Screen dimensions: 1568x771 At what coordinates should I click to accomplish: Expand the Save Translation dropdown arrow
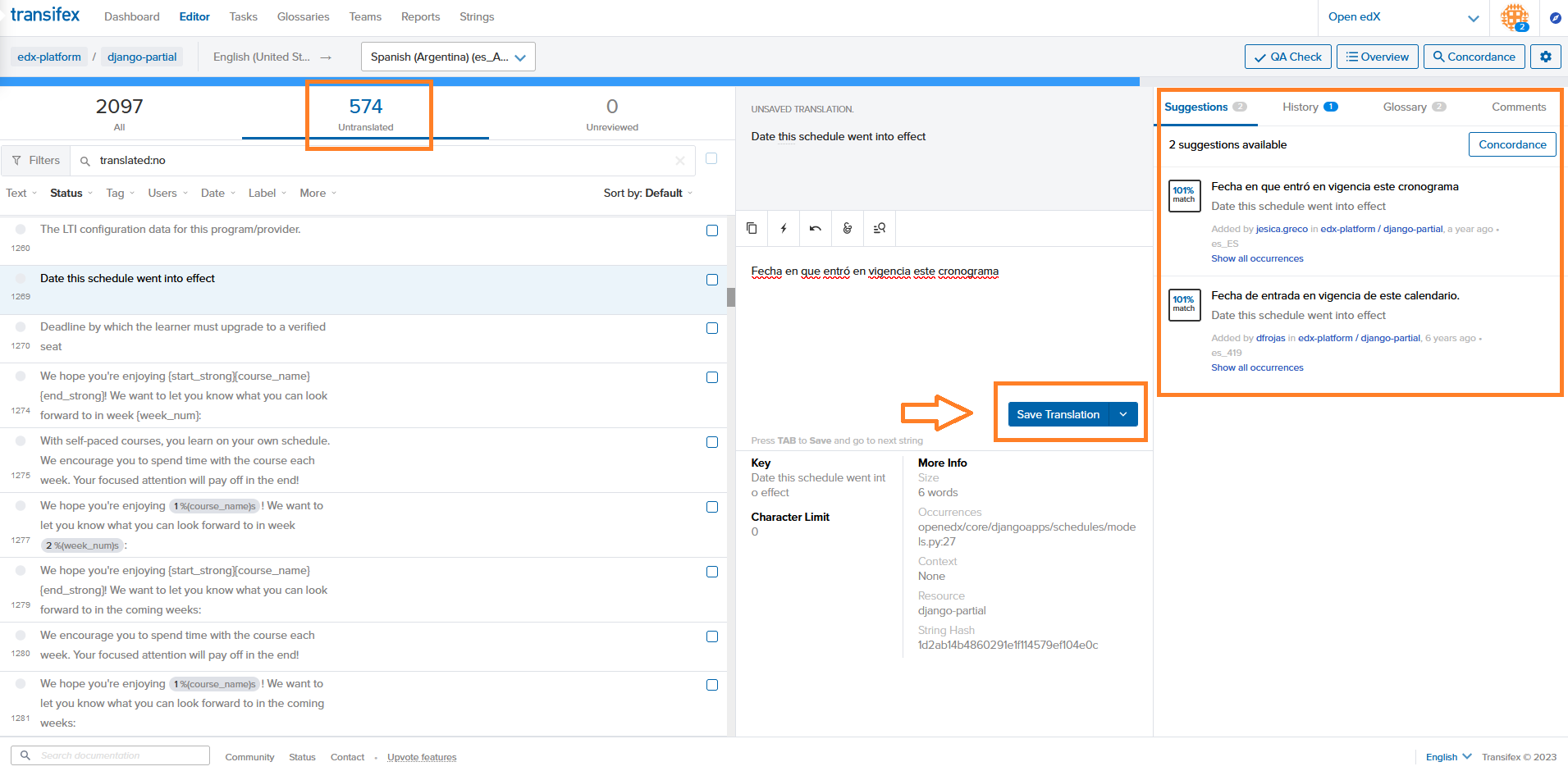(x=1123, y=414)
